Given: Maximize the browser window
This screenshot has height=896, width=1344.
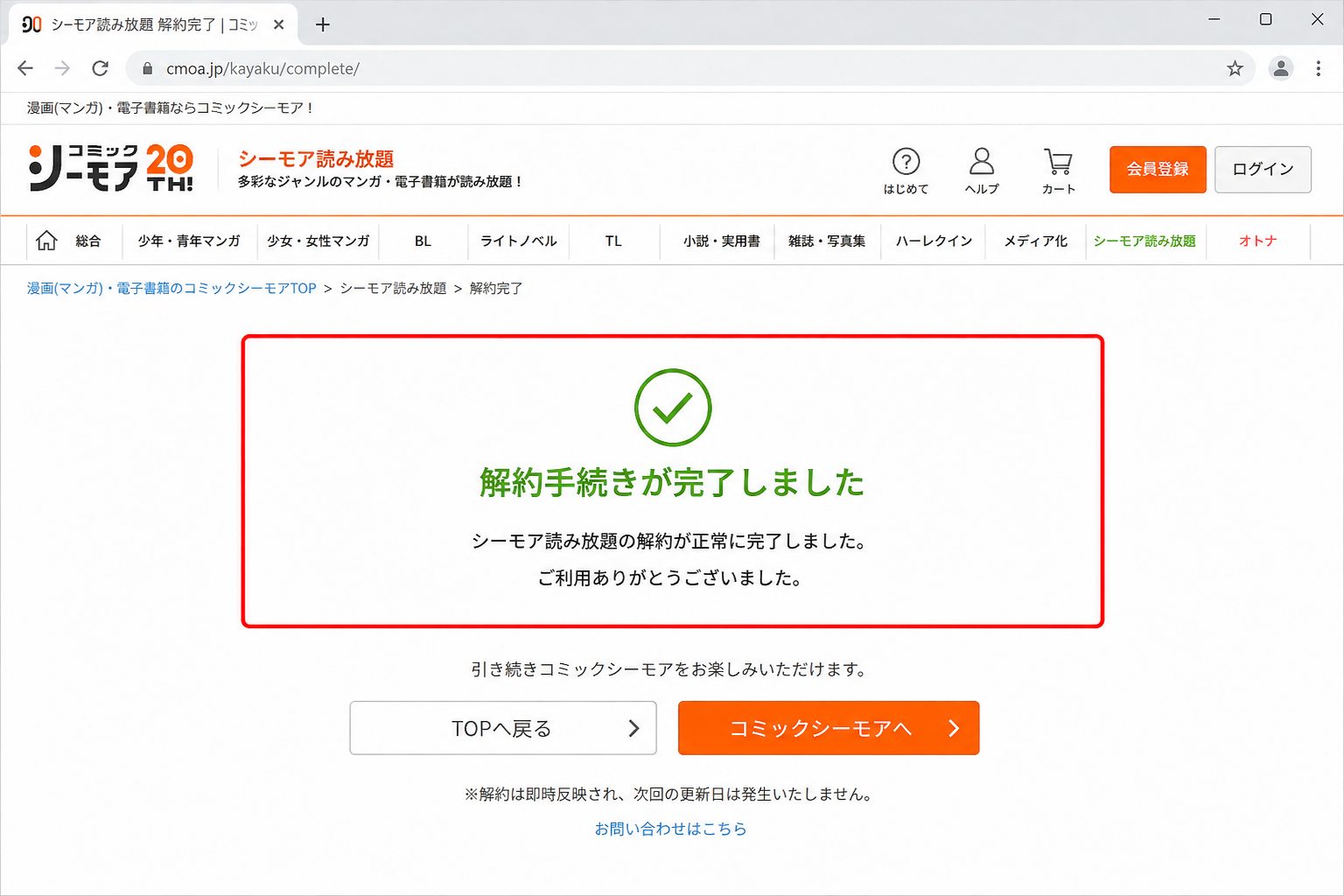Looking at the screenshot, I should pos(1265,19).
